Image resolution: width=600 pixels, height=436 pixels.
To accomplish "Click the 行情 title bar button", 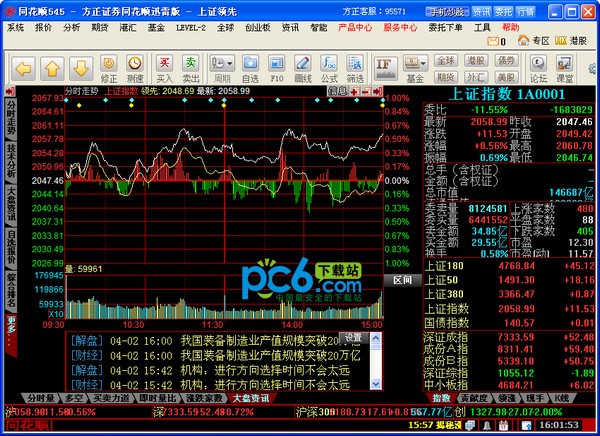I will coord(525,12).
